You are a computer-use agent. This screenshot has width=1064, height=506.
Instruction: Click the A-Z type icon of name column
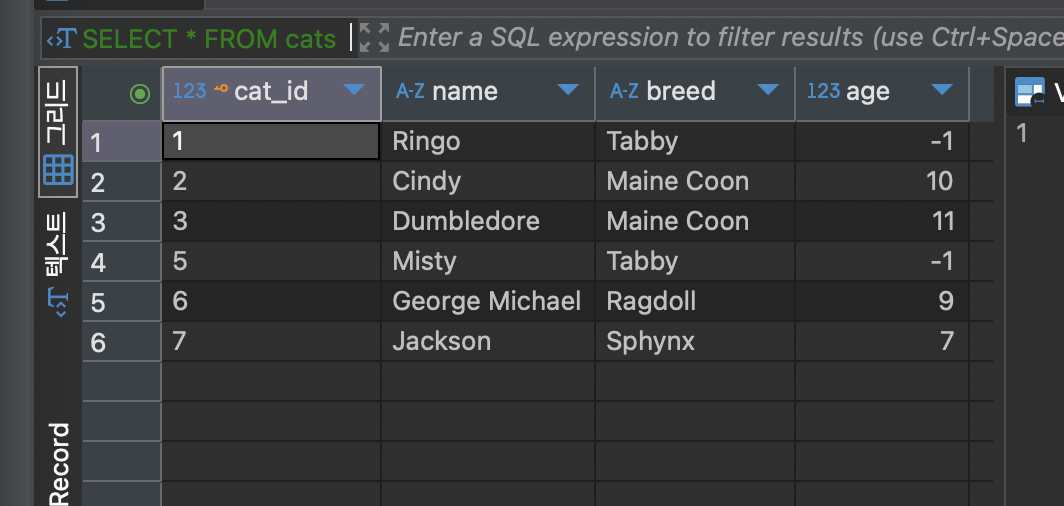click(x=410, y=92)
